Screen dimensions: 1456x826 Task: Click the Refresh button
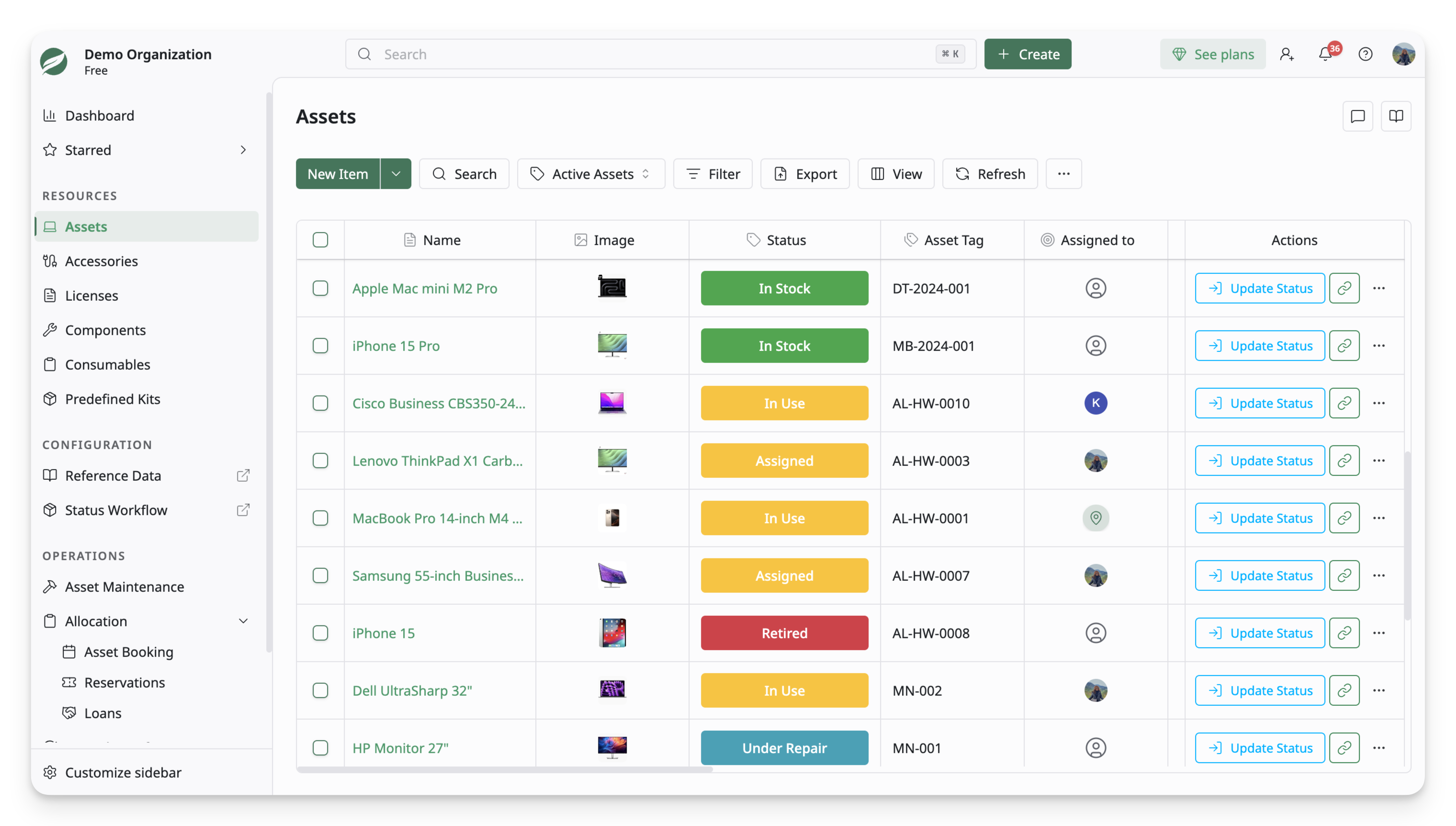[x=990, y=174]
